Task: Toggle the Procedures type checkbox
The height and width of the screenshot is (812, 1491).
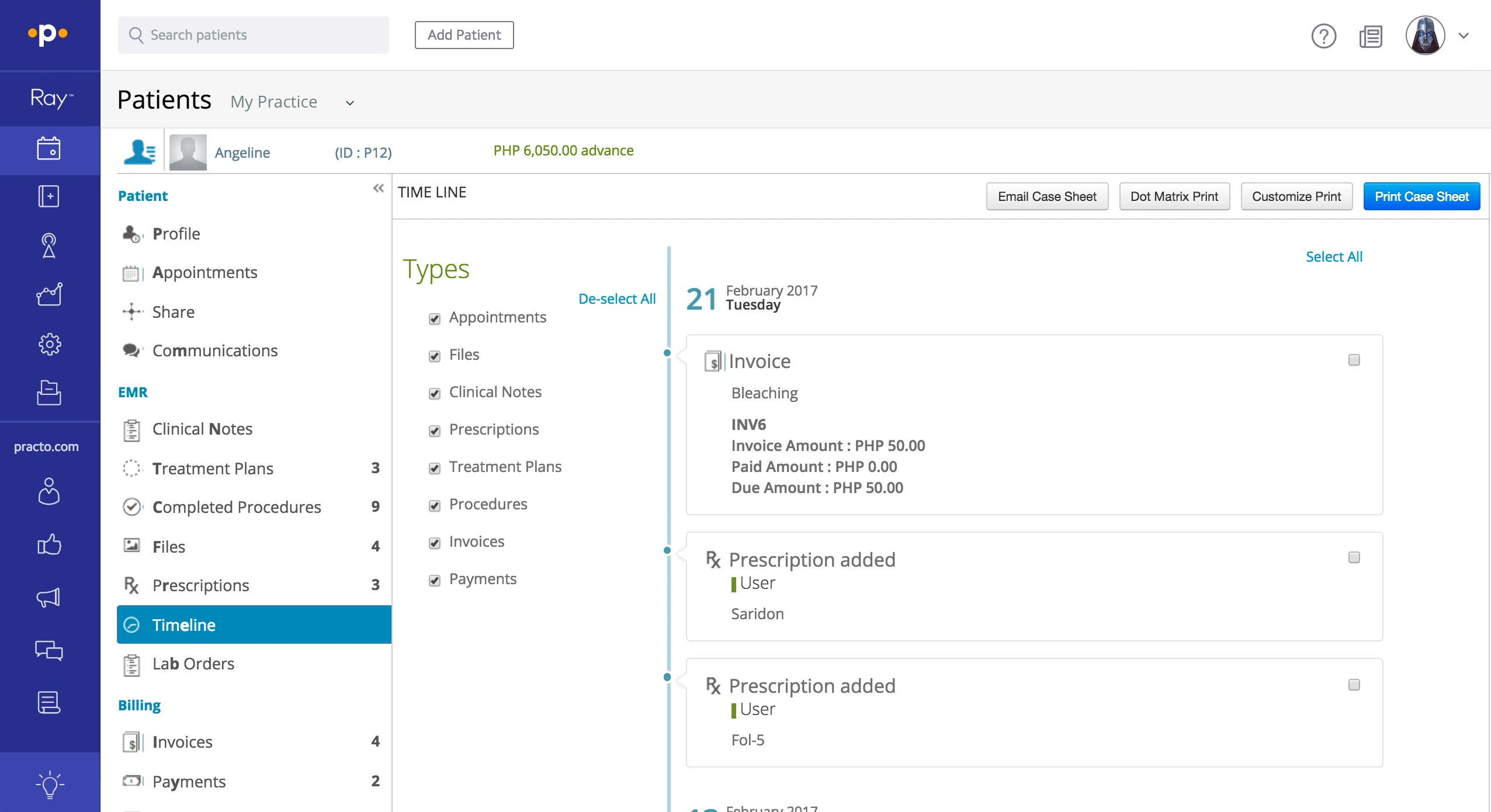Action: 435,505
